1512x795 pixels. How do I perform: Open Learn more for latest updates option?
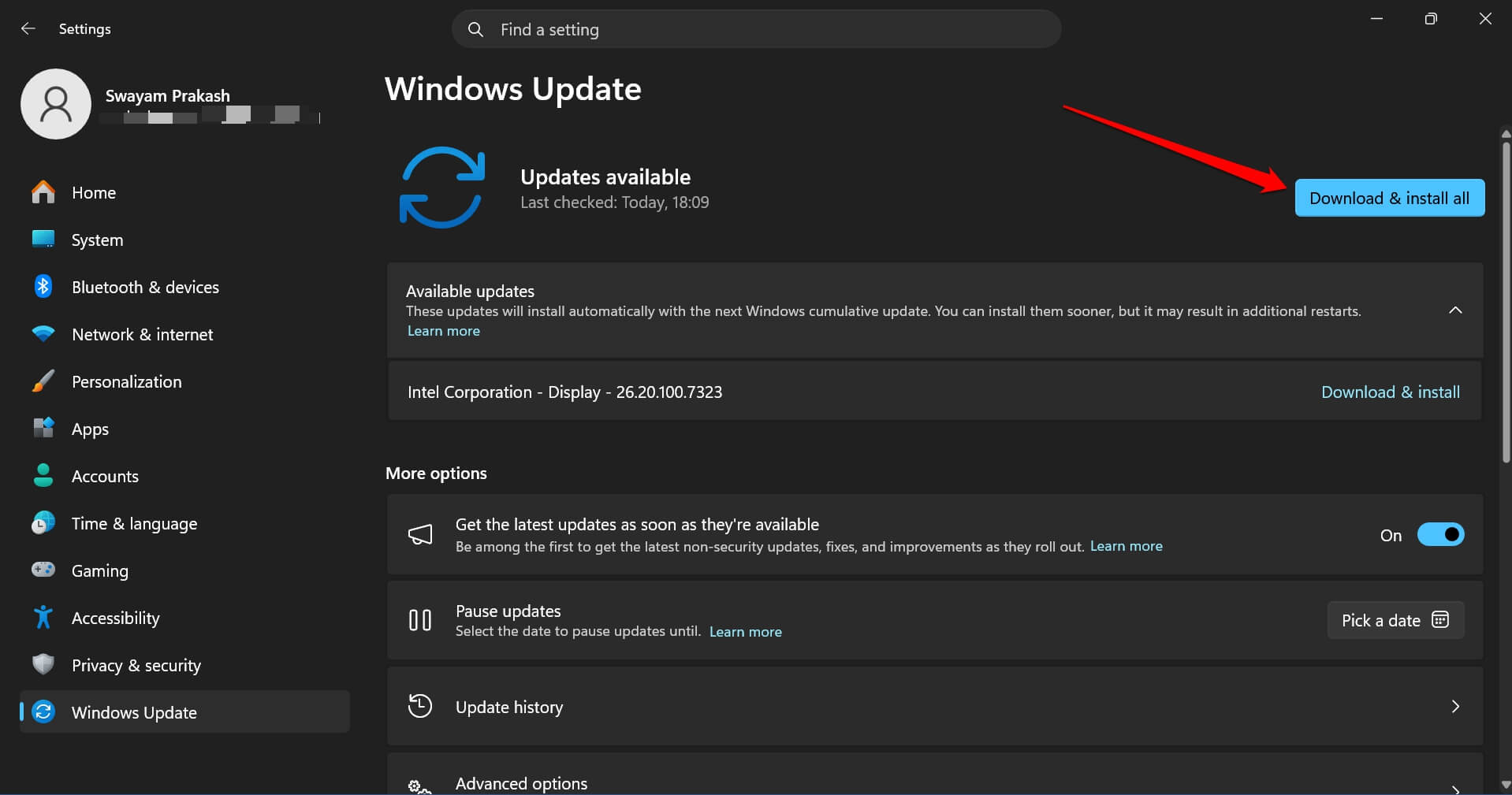tap(1127, 546)
